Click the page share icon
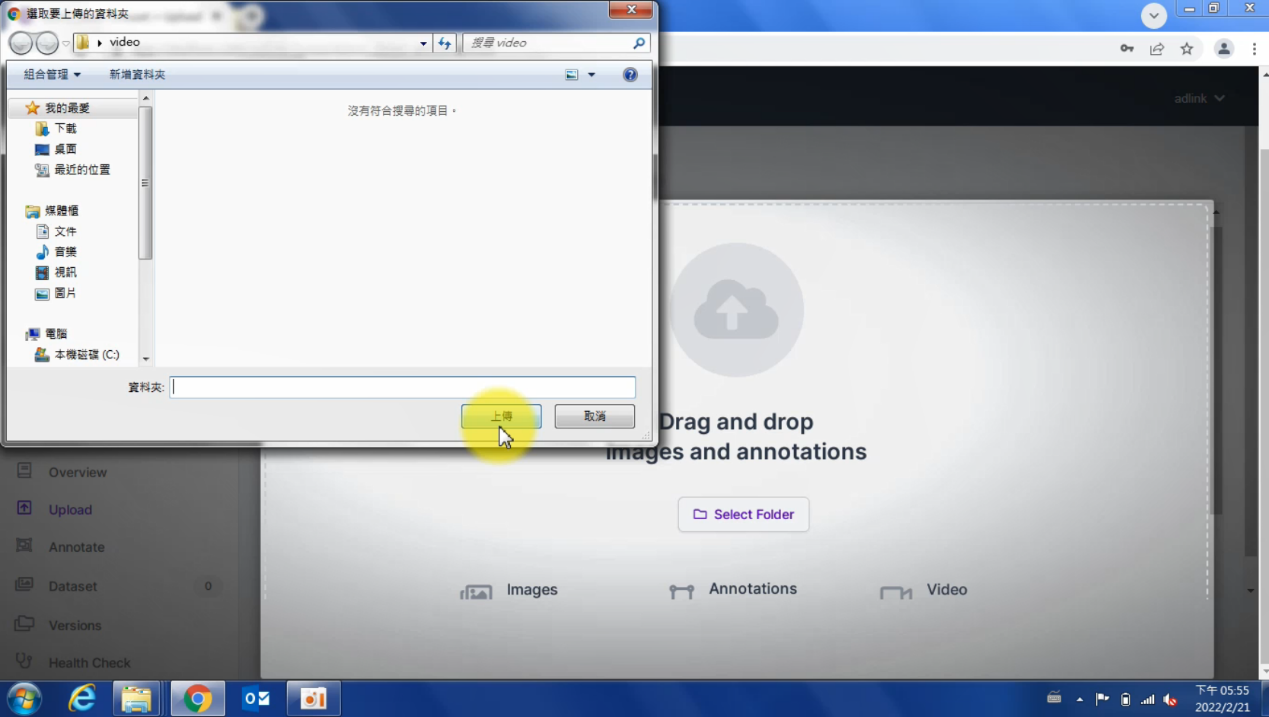The width and height of the screenshot is (1269, 717). pos(1157,49)
